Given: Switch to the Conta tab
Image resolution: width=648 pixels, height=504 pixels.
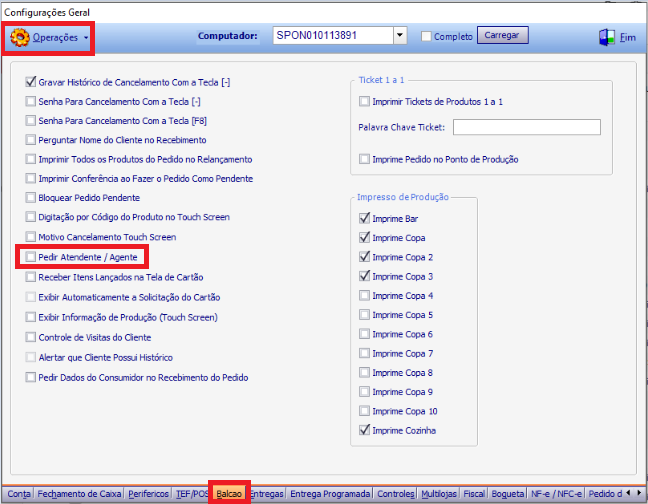Looking at the screenshot, I should 19,494.
